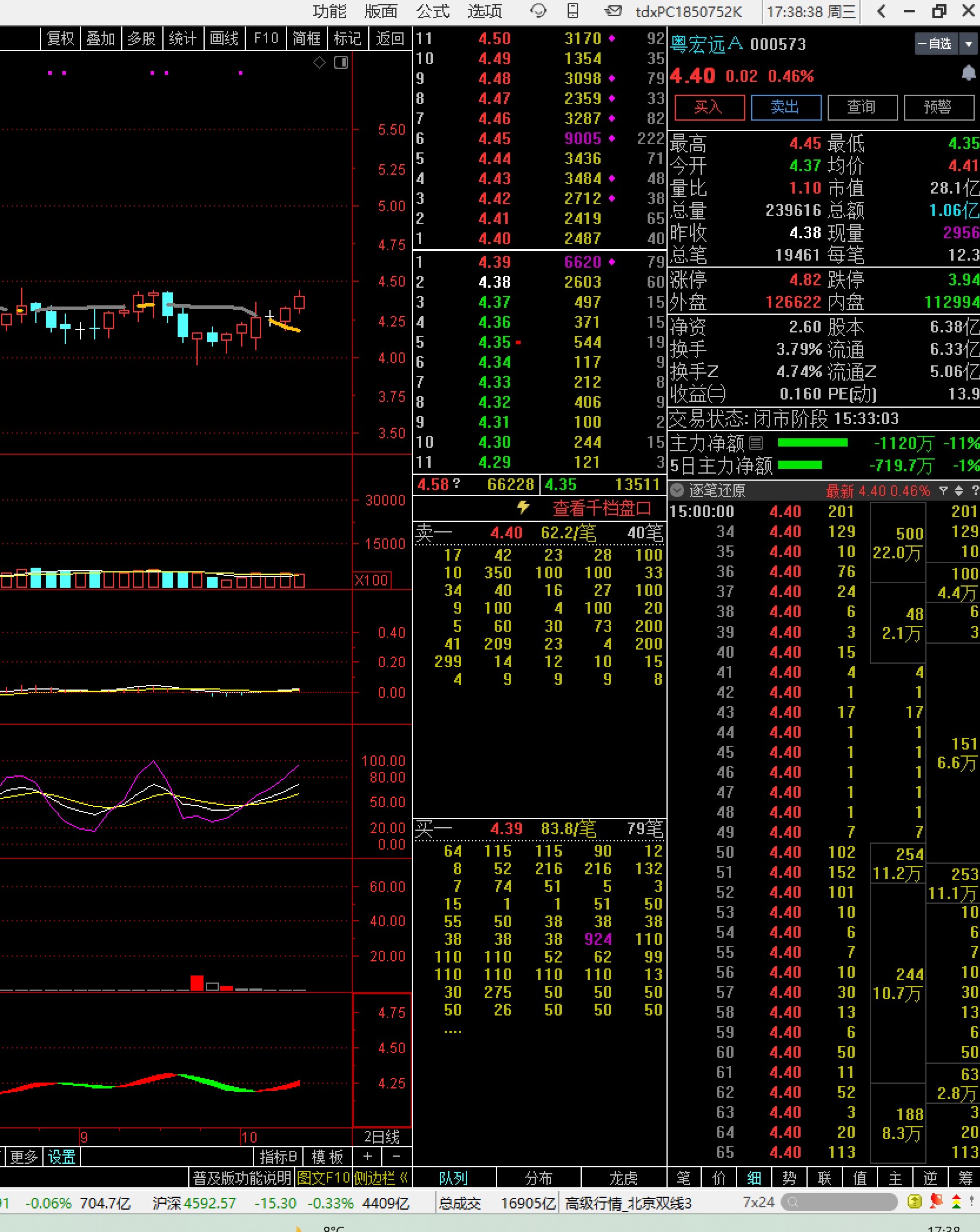Image resolution: width=980 pixels, height=1232 pixels.
Task: Click the diamond icon above the chart
Action: pyautogui.click(x=319, y=62)
